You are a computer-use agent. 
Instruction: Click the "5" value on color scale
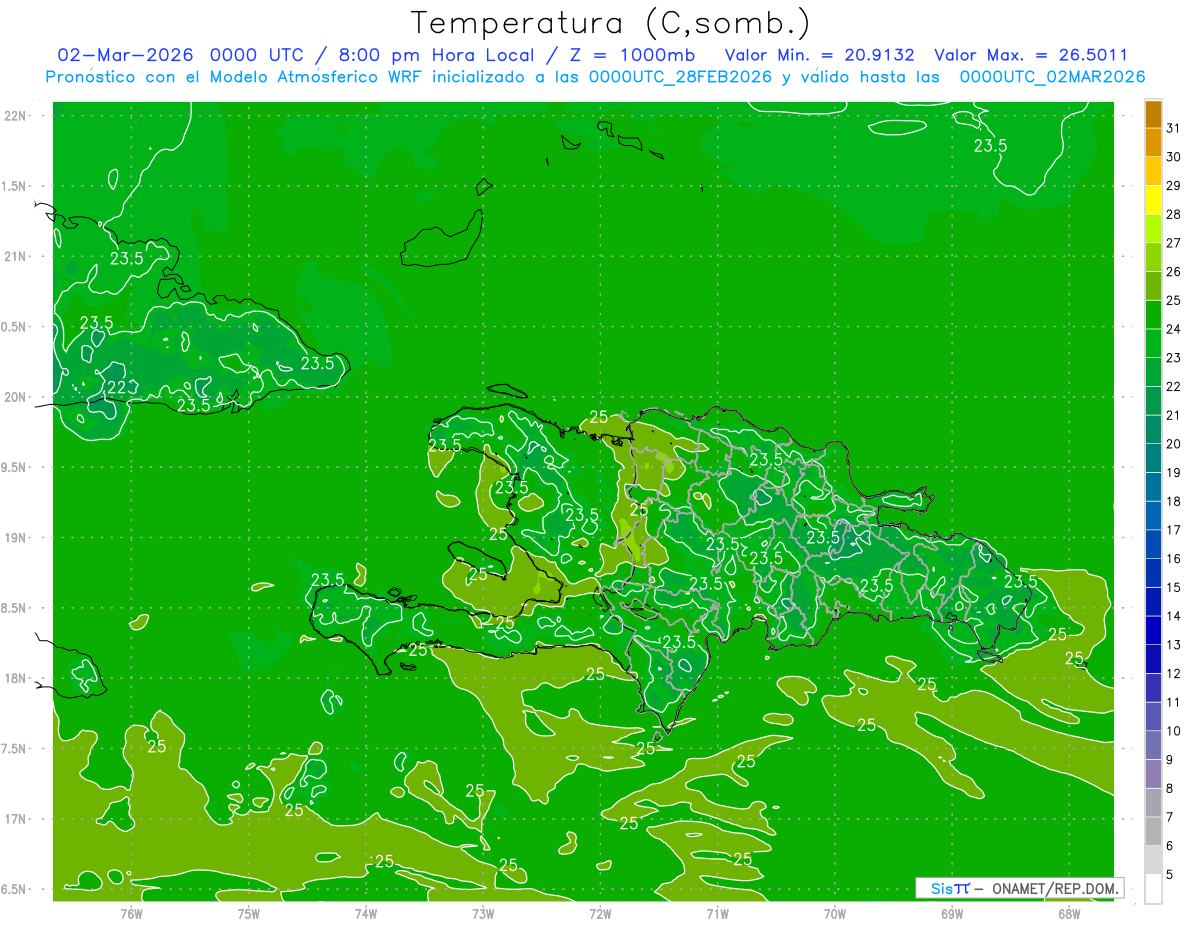click(1170, 874)
